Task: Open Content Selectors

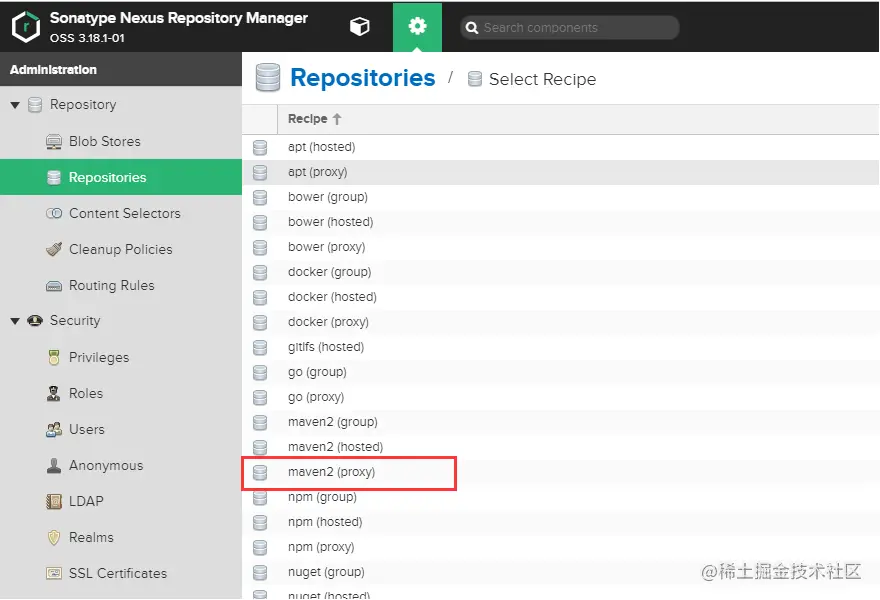Action: pos(121,213)
